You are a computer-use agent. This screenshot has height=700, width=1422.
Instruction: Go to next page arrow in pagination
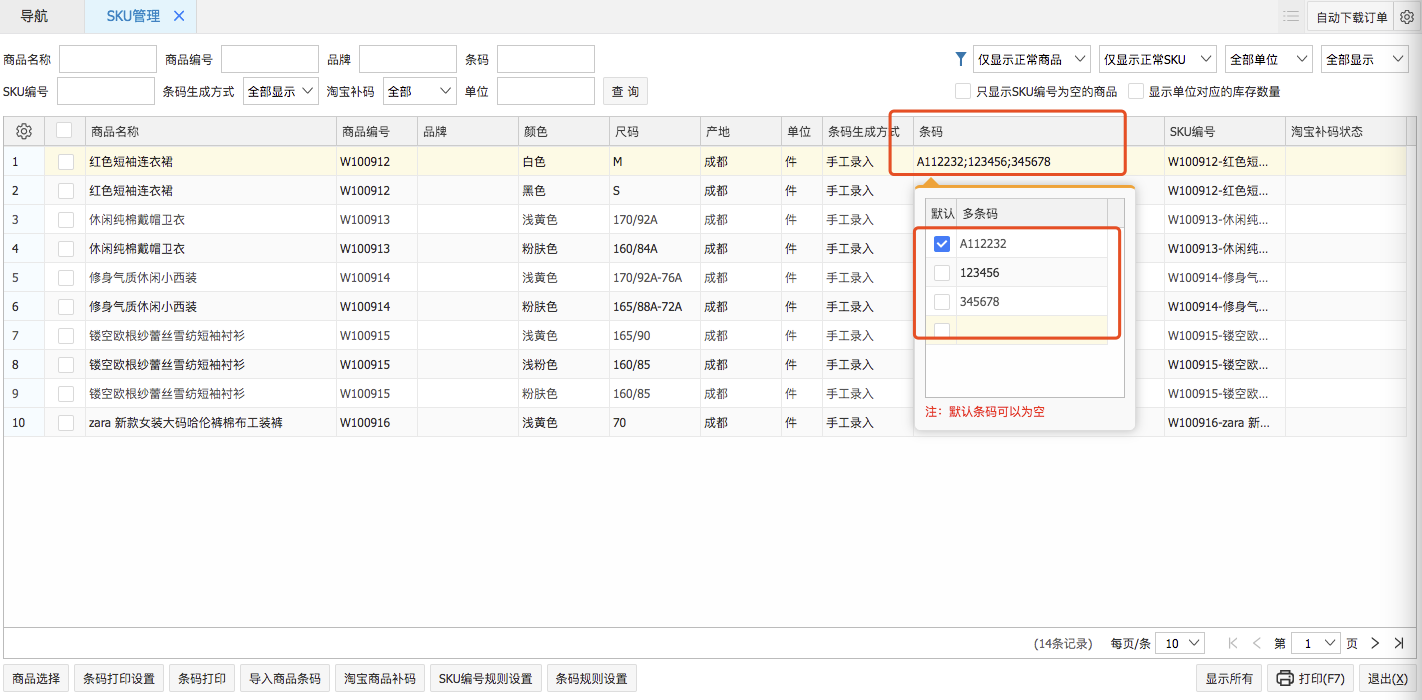[x=1375, y=643]
